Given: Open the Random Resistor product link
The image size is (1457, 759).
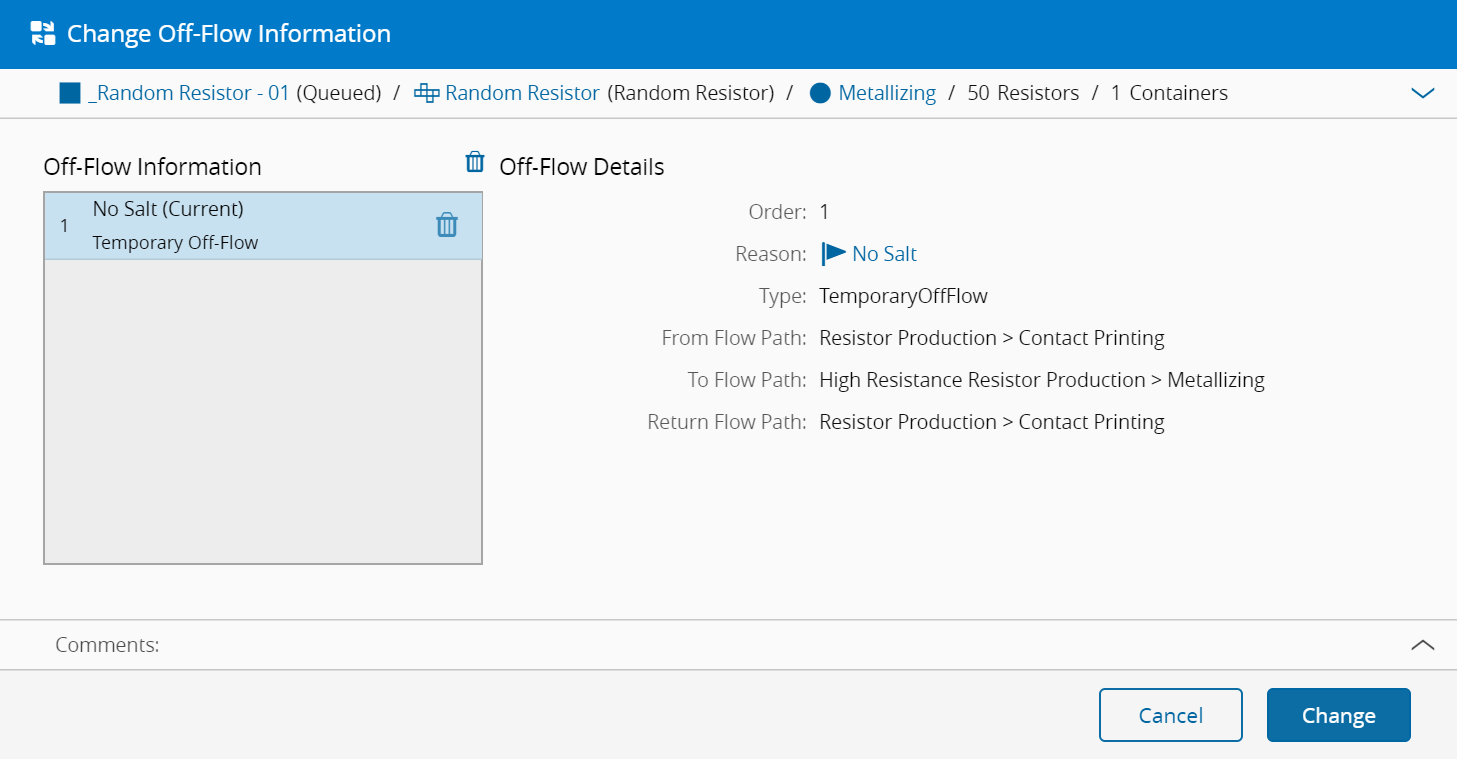Looking at the screenshot, I should coord(522,94).
